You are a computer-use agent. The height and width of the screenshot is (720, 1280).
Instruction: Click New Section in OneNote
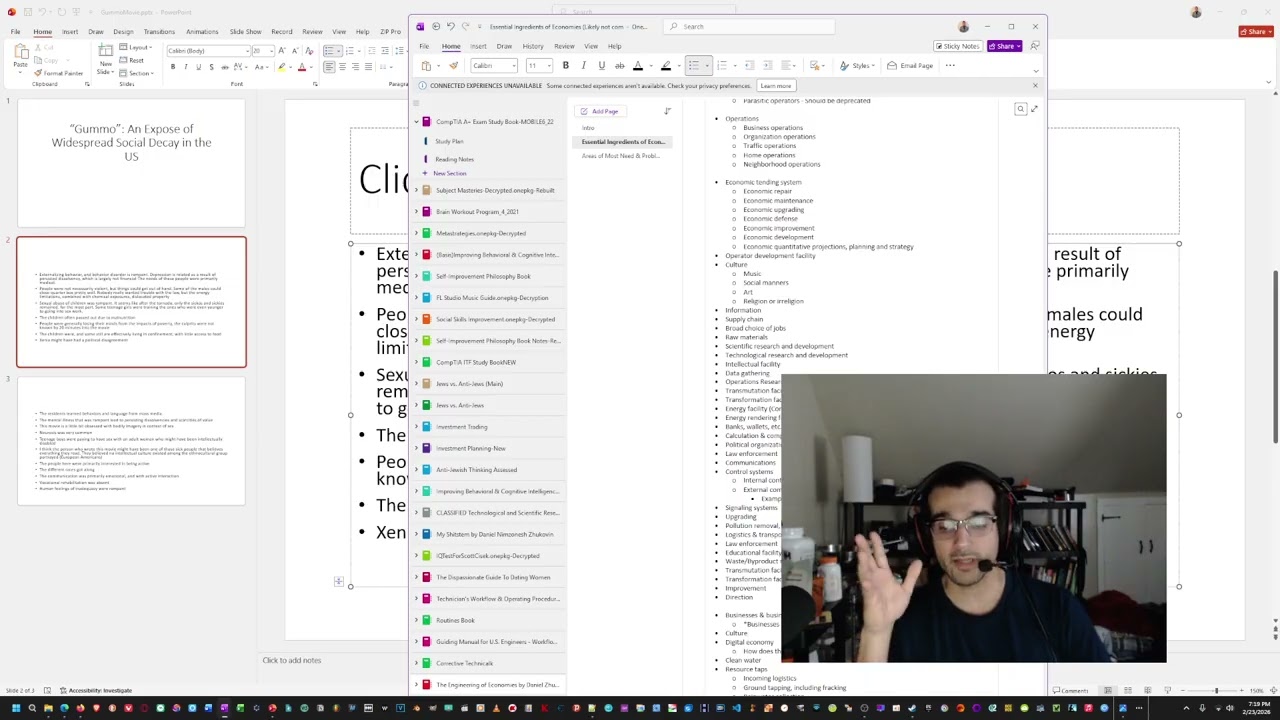(445, 174)
